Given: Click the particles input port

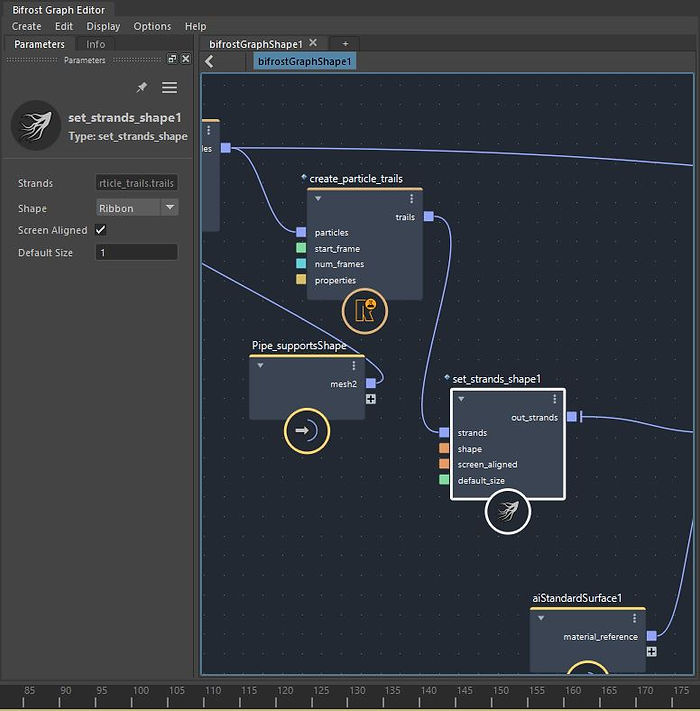Looking at the screenshot, I should [301, 232].
